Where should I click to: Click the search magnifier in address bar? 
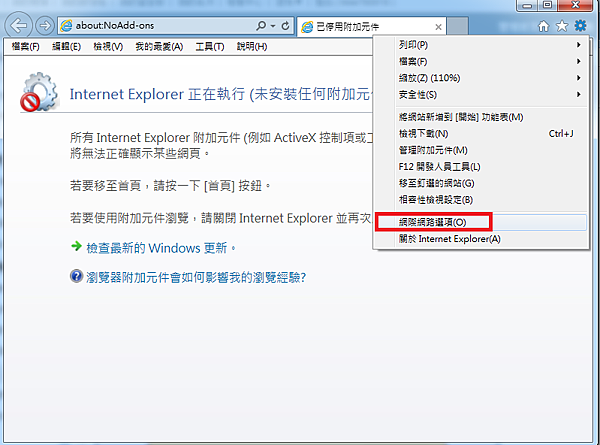pos(261,26)
